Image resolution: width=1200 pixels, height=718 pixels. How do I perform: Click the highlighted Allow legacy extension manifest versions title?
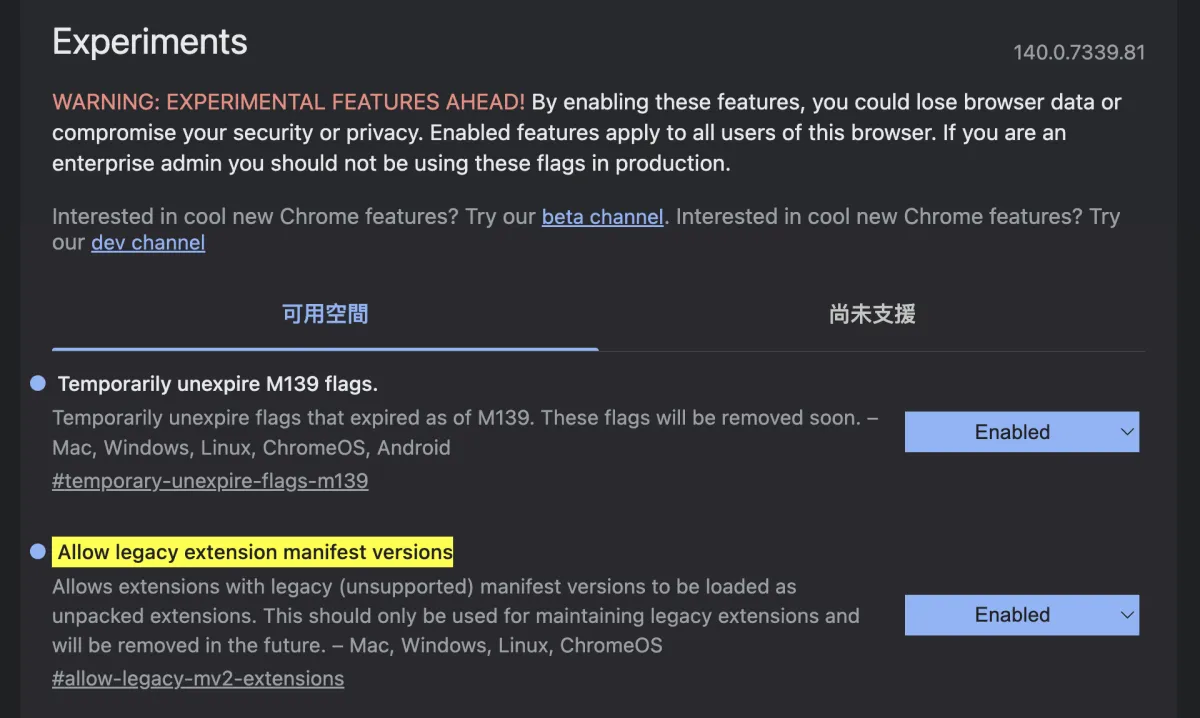pos(255,552)
